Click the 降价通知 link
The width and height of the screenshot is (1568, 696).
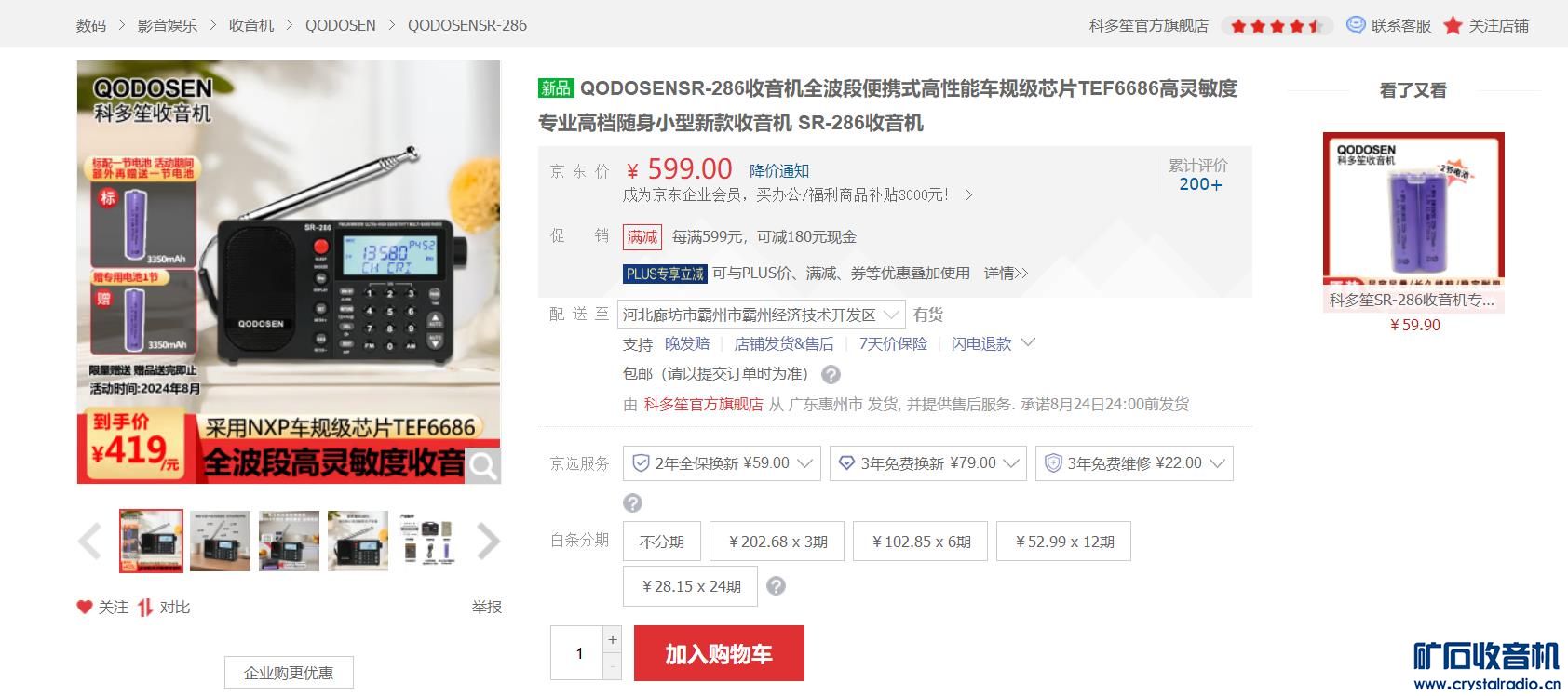click(x=779, y=171)
